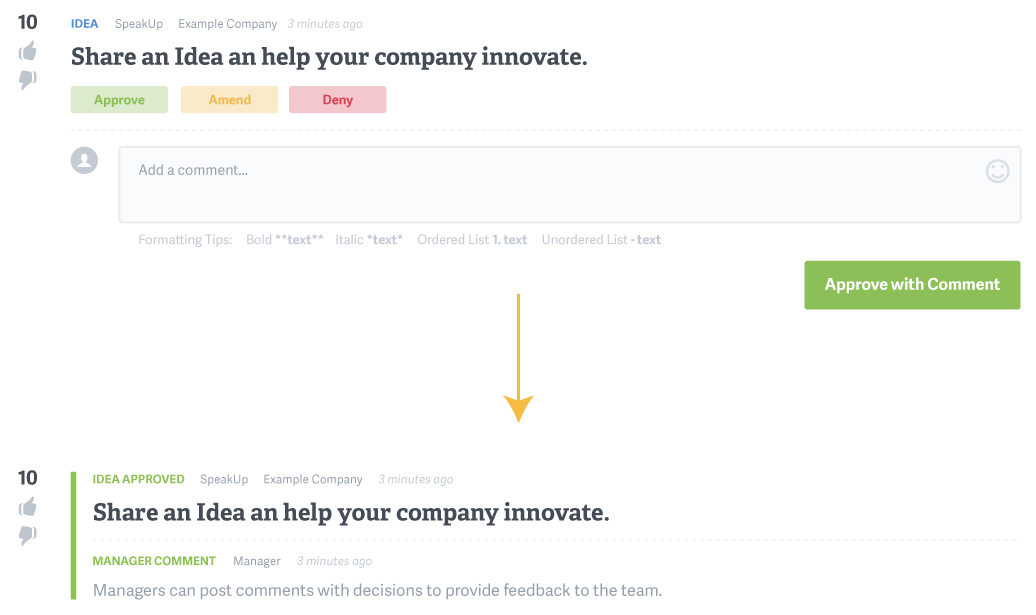Open SpeakUp link on top idea

point(139,24)
